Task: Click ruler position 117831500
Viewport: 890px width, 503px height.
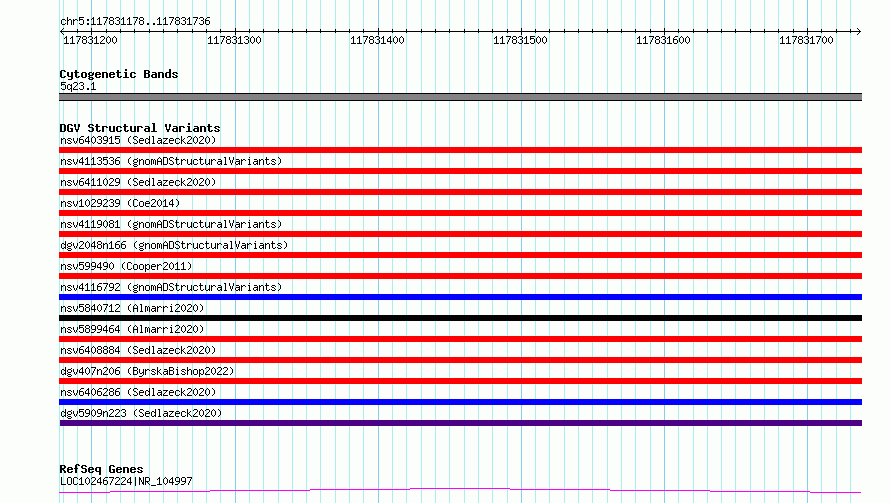Action: tap(520, 40)
